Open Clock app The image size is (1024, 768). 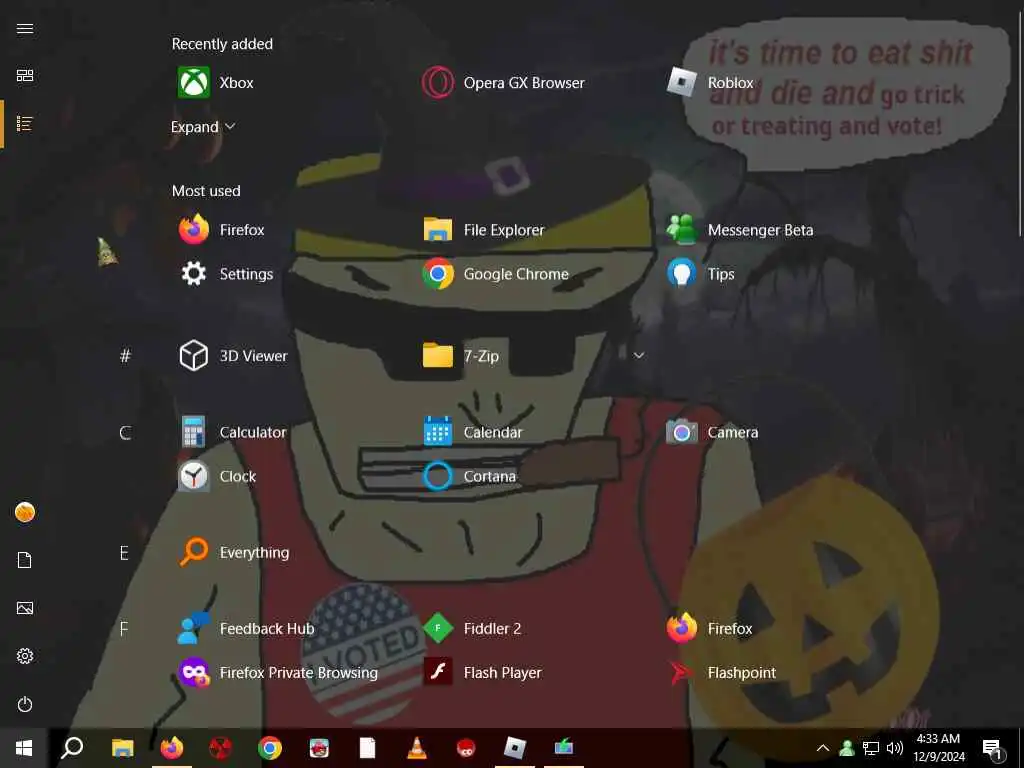(x=217, y=476)
